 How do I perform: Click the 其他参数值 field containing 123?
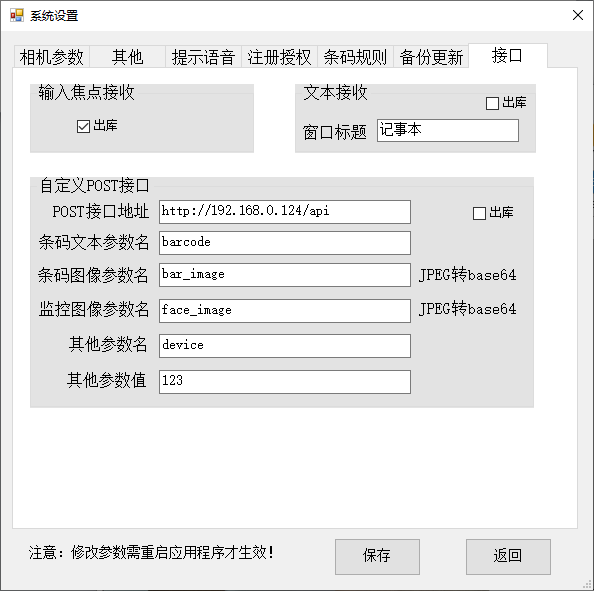285,382
